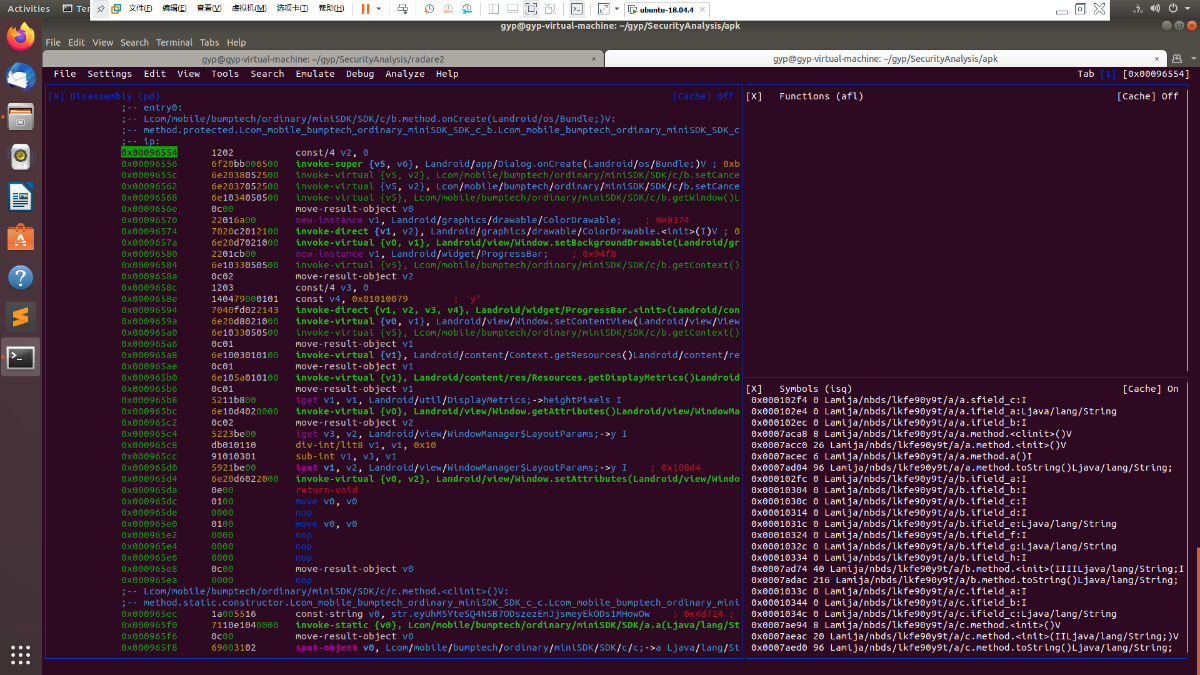
Task: Open the power system menu icon
Action: (1181, 8)
